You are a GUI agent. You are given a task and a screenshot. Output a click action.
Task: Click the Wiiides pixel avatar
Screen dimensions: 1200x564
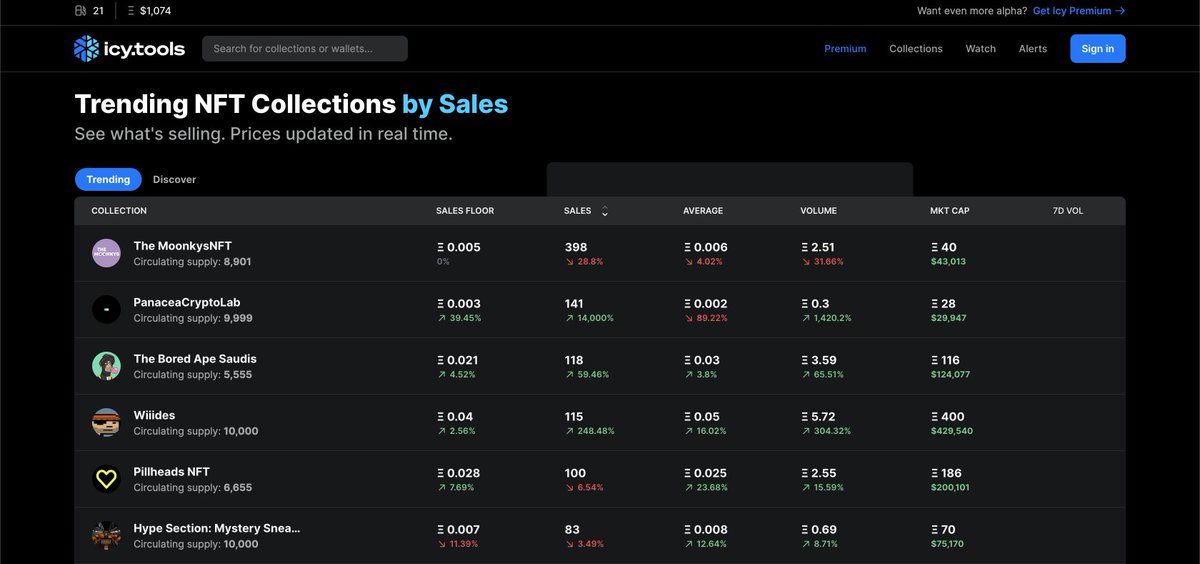[x=106, y=423]
